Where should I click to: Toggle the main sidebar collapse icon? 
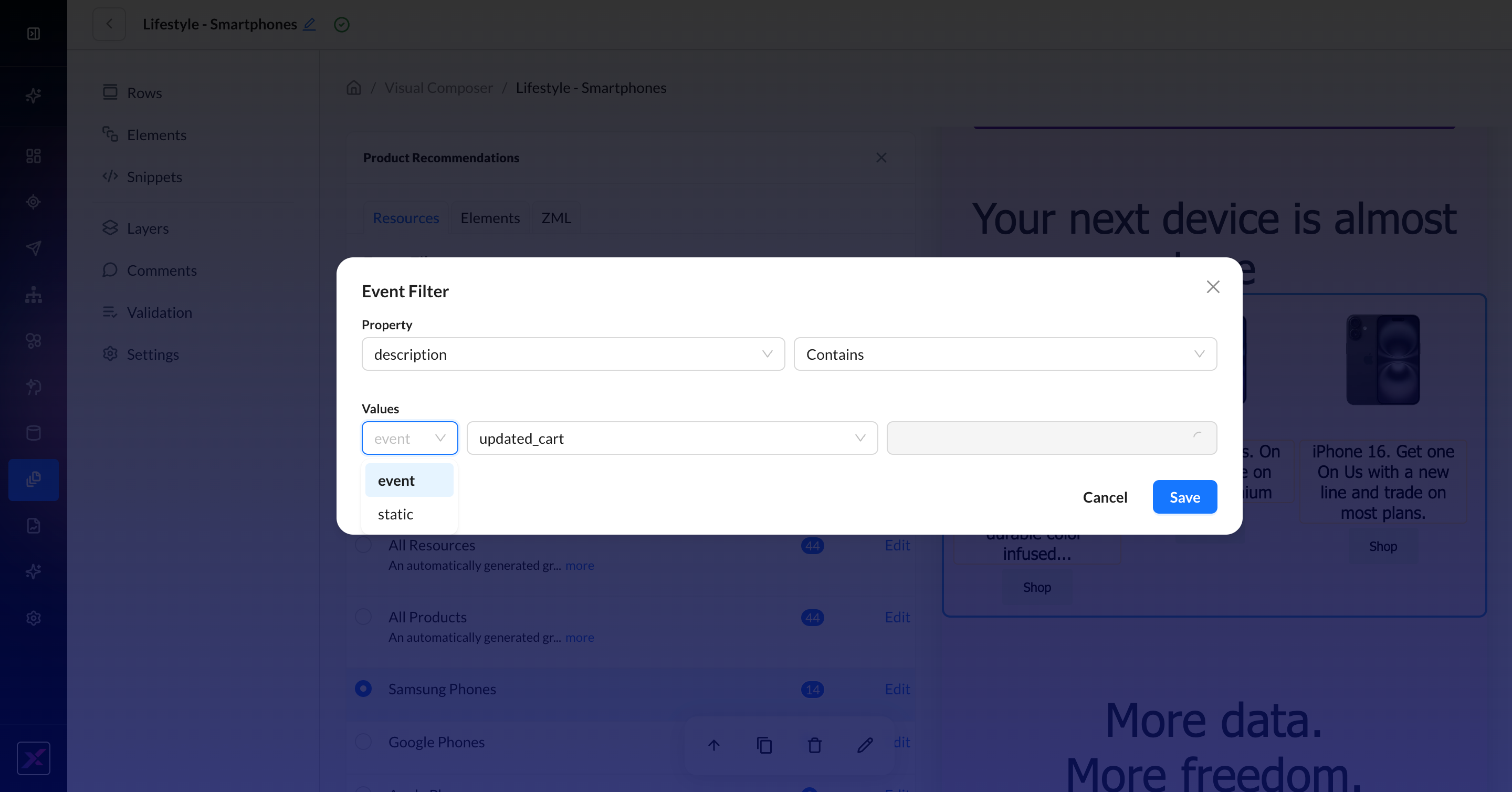coord(34,34)
